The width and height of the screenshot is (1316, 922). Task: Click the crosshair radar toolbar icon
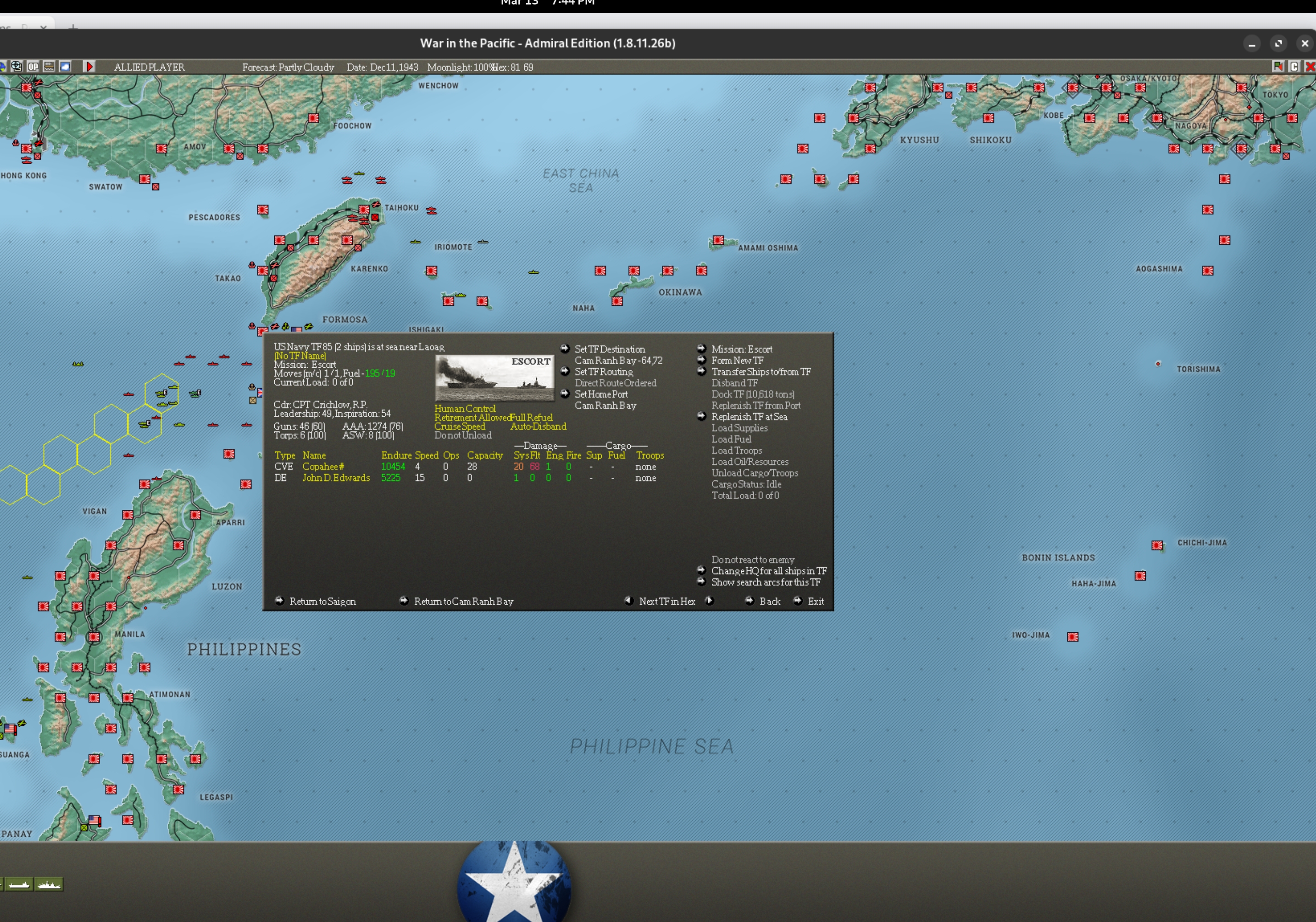[17, 66]
